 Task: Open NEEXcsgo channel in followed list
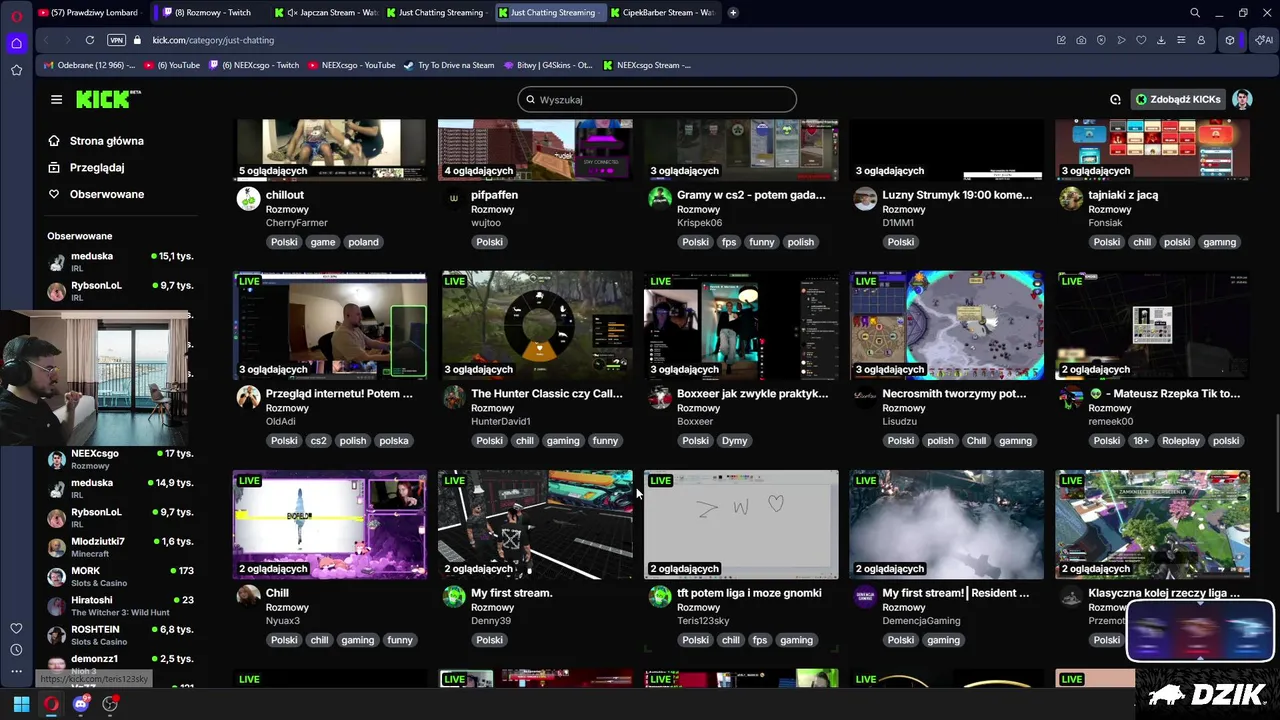pos(120,459)
